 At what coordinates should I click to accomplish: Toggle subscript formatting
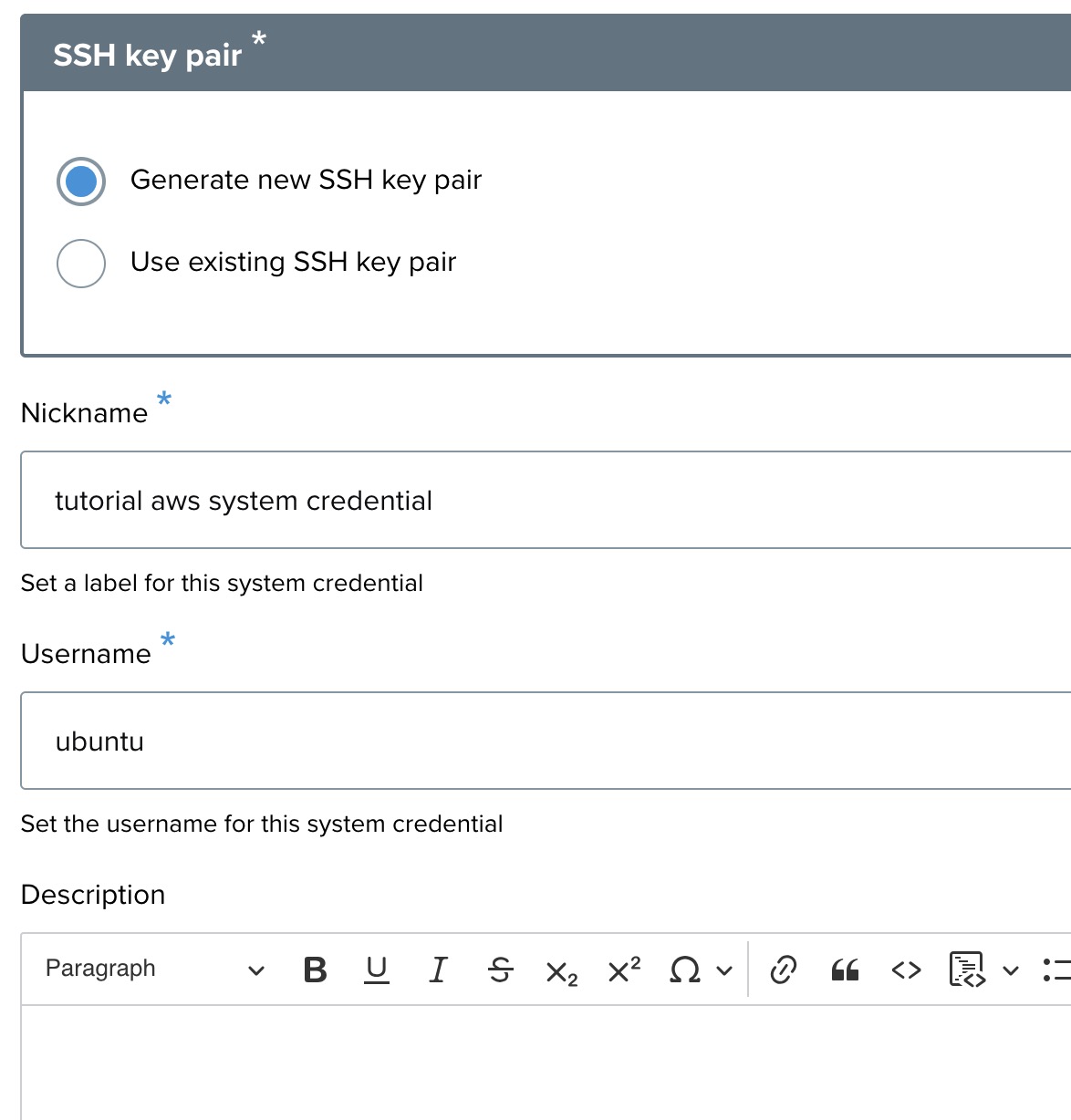[561, 971]
